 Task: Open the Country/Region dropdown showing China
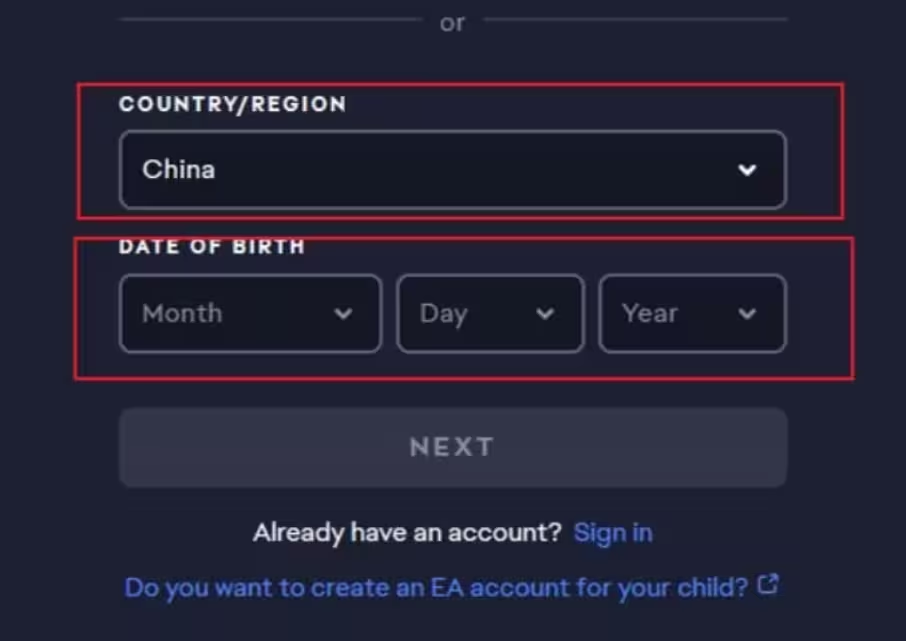(x=452, y=170)
